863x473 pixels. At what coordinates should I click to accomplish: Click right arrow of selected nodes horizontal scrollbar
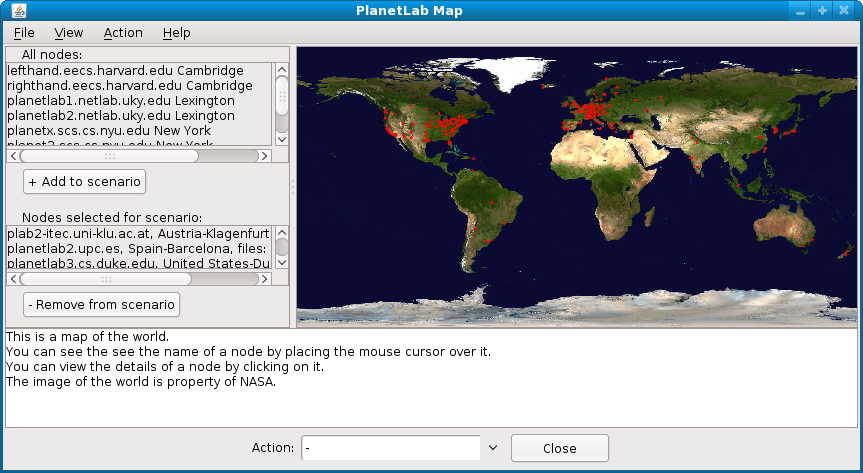pyautogui.click(x=264, y=278)
